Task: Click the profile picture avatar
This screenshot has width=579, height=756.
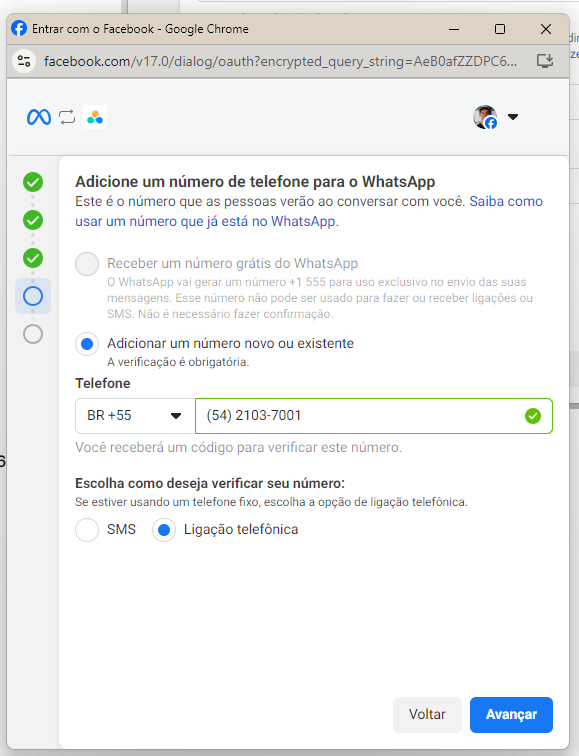Action: 485,117
